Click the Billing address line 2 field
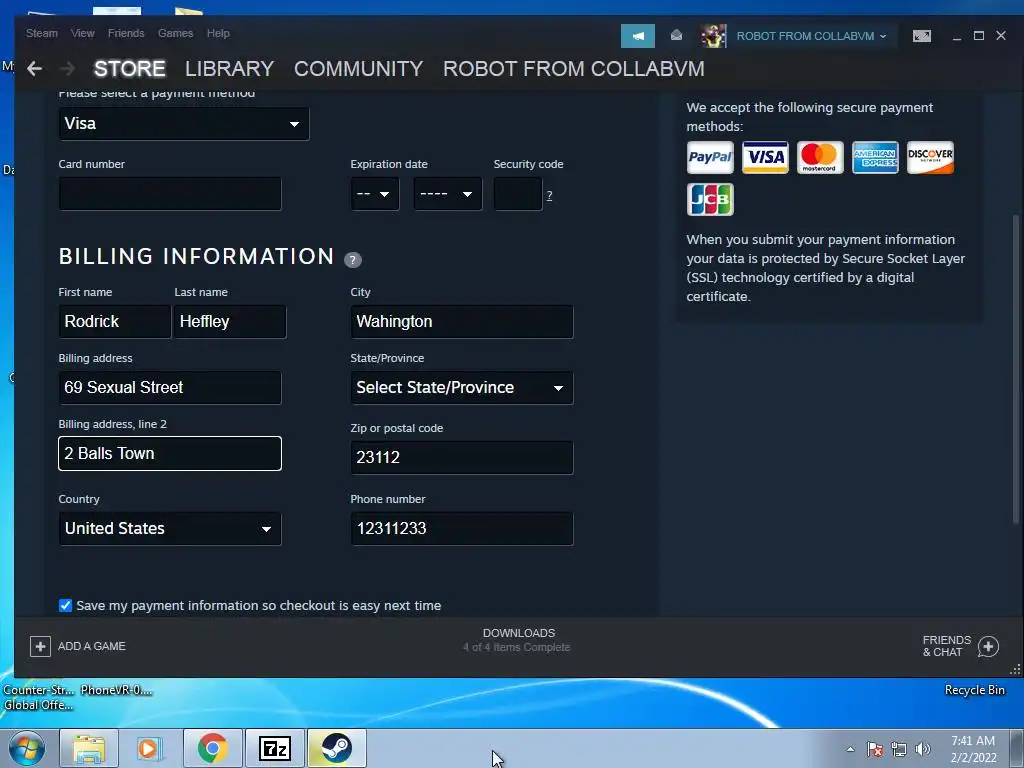 (x=170, y=454)
